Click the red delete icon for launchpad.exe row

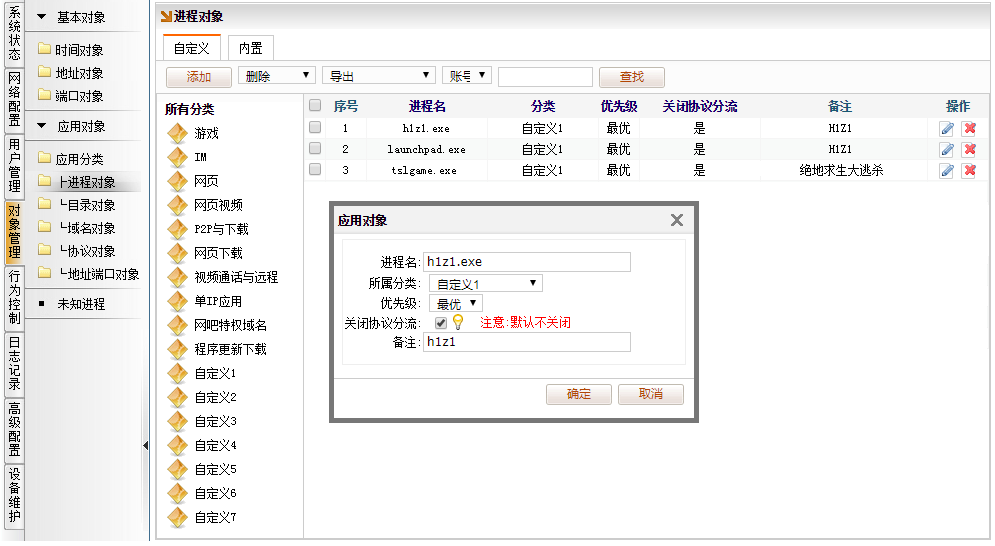tap(968, 149)
